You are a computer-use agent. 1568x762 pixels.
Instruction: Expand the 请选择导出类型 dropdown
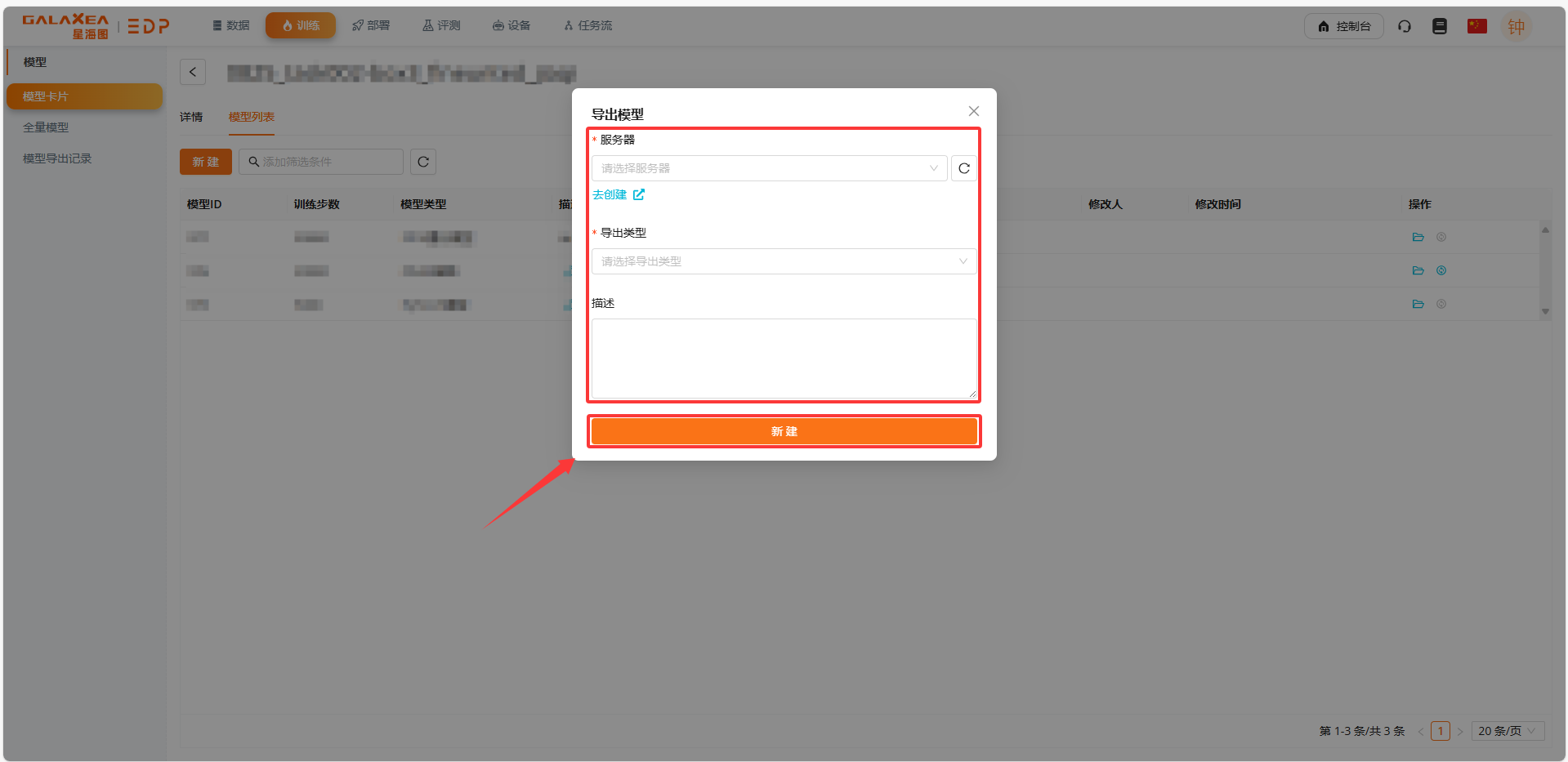[x=783, y=261]
